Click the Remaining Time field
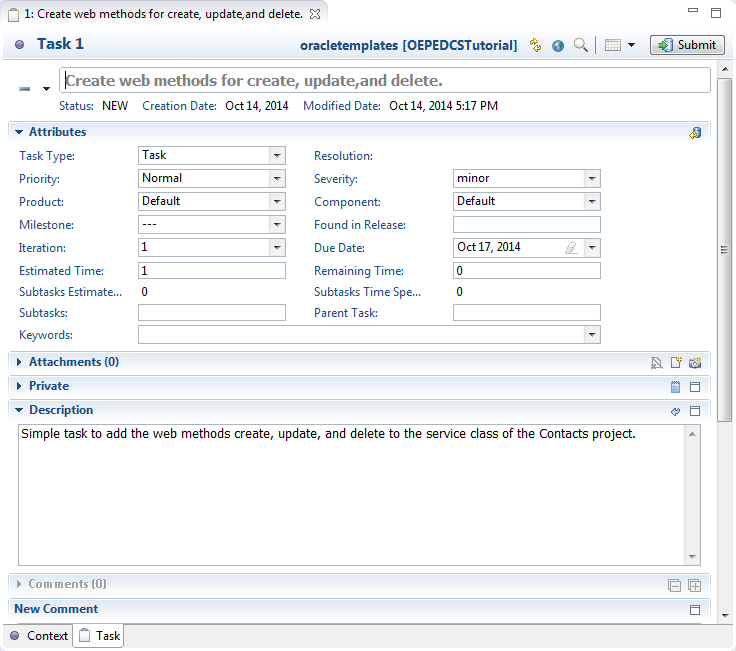736x651 pixels. pyautogui.click(x=527, y=270)
